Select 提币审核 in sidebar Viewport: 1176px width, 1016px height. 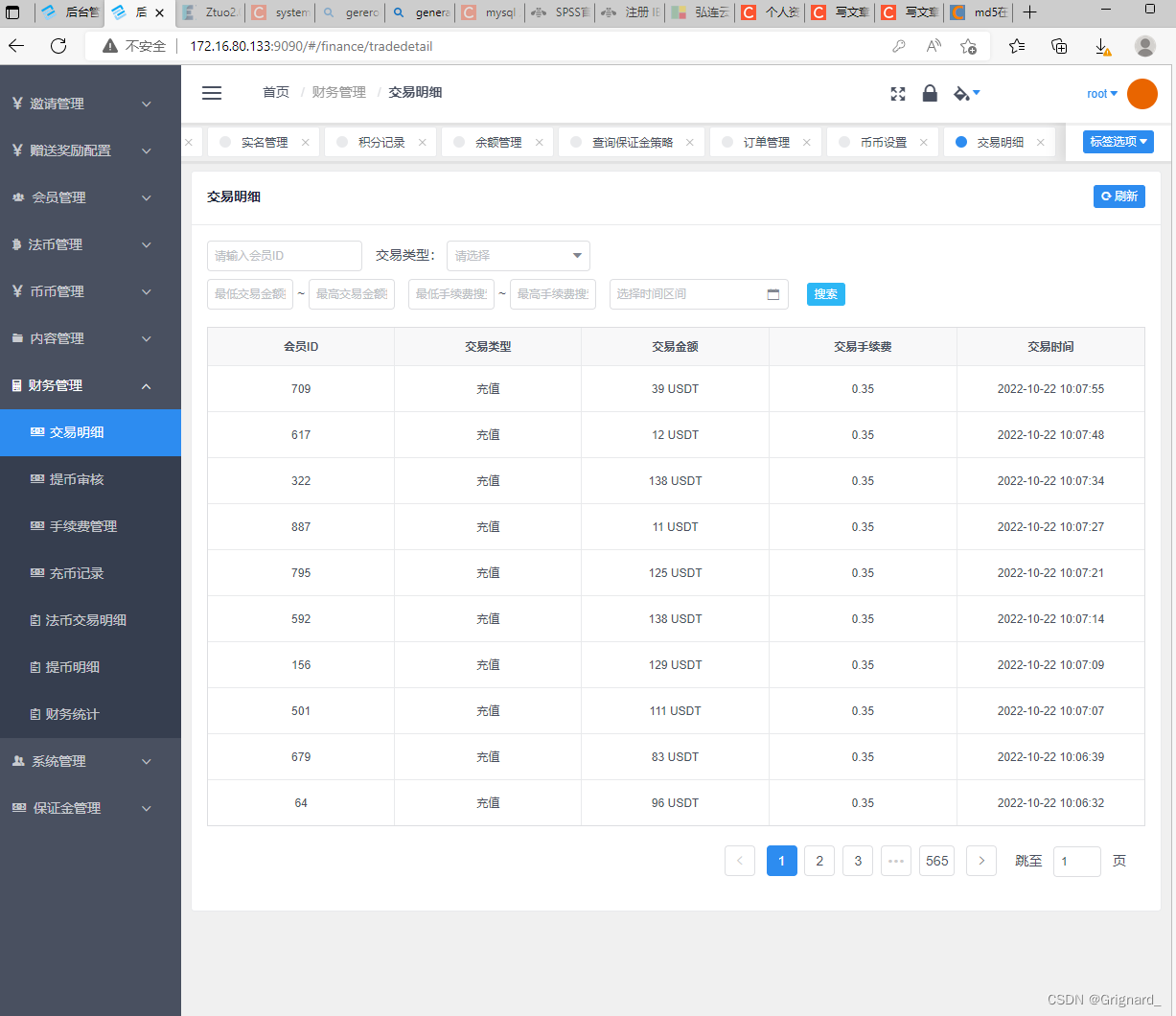tap(90, 479)
